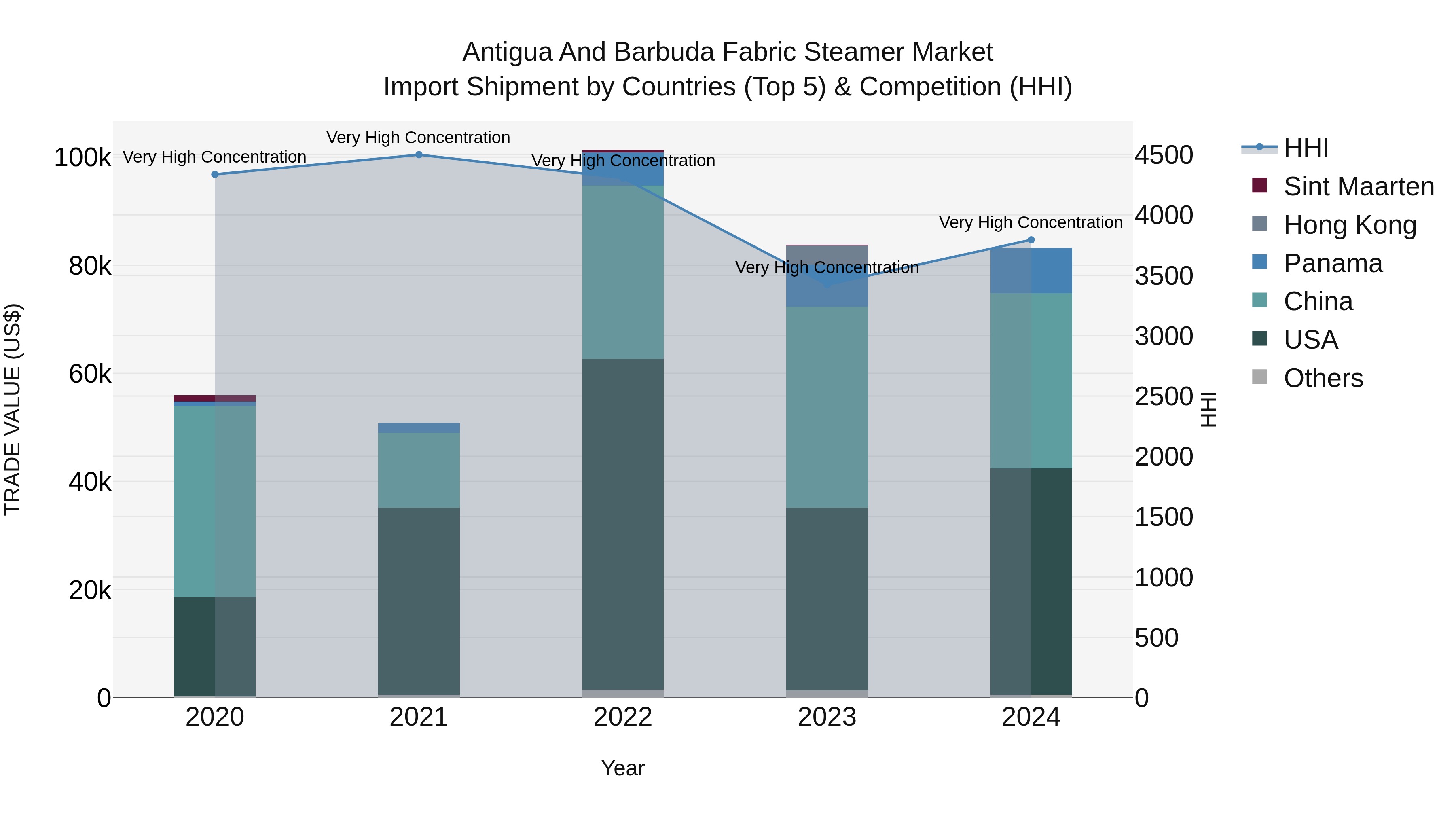The width and height of the screenshot is (1456, 819).
Task: Click 'Very High Concentration' label above 2024
Action: [x=1031, y=223]
